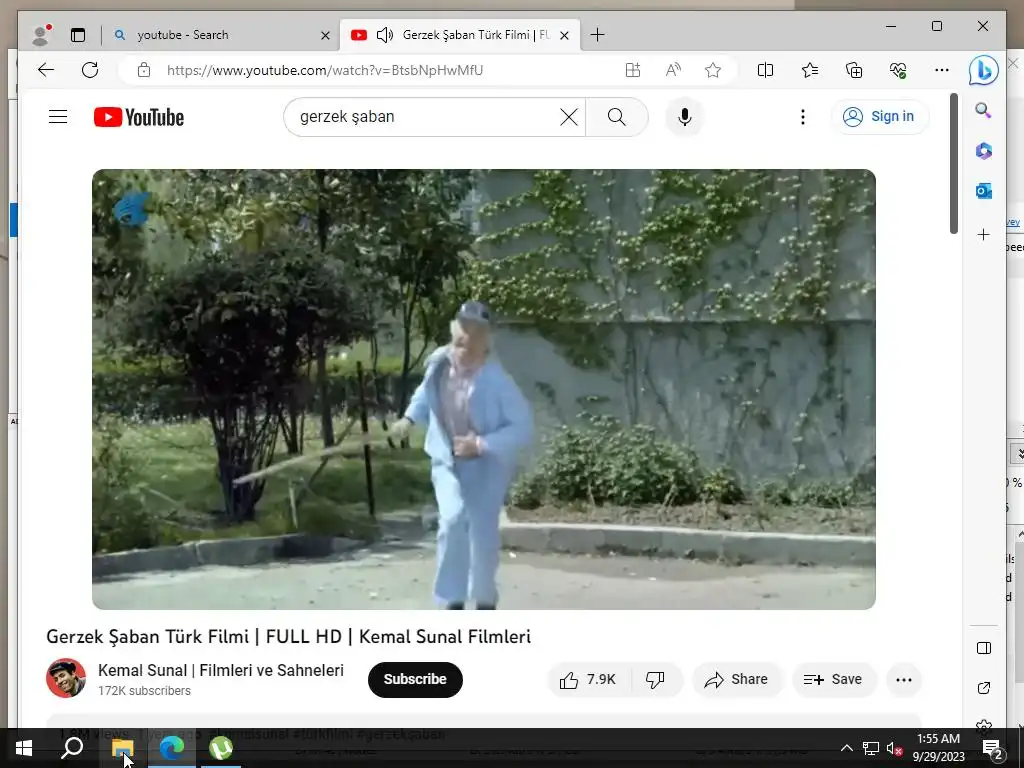Viewport: 1024px width, 768px height.
Task: Open Edge Settings and more menu
Action: click(941, 70)
